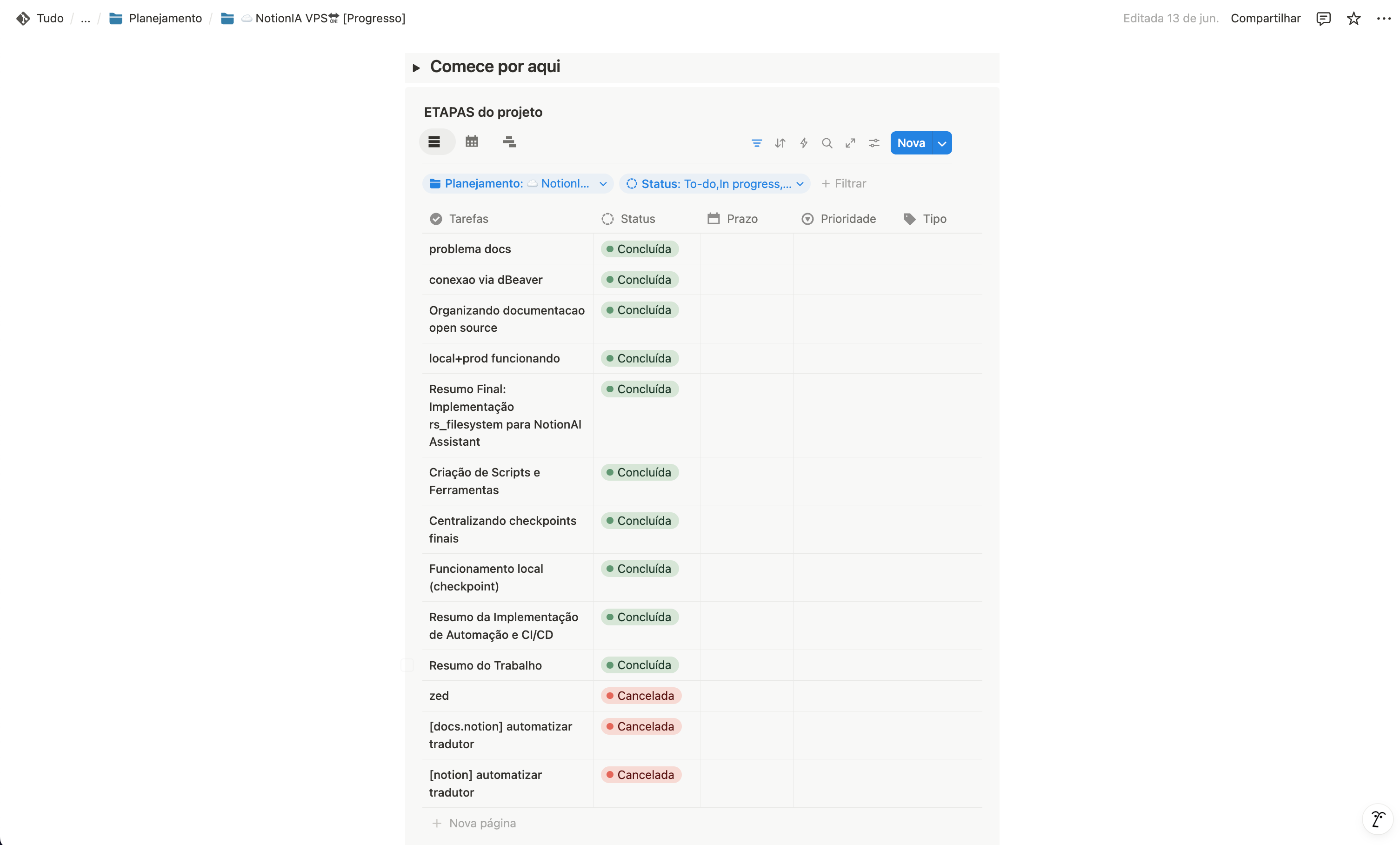Open the Nova button dropdown arrow
This screenshot has width=1400, height=845.
tap(942, 143)
